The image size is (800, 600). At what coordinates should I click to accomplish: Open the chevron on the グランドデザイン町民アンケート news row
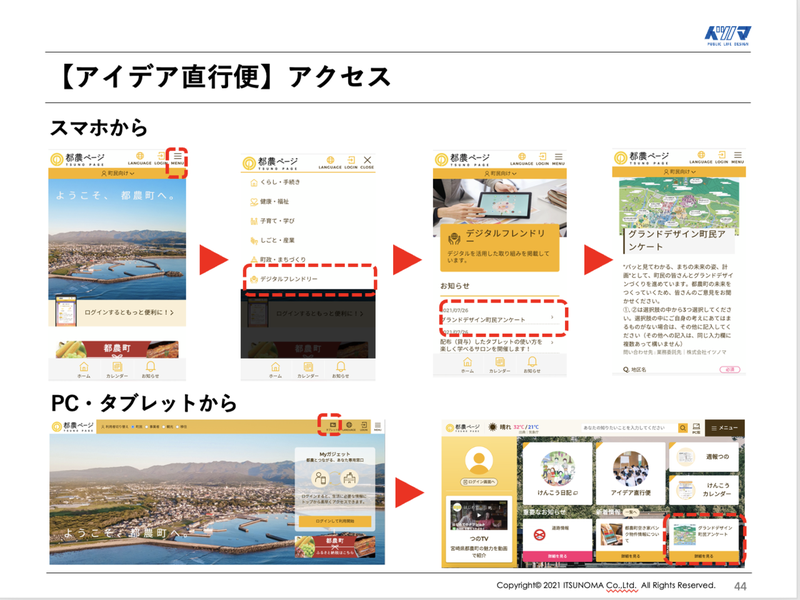coord(552,317)
